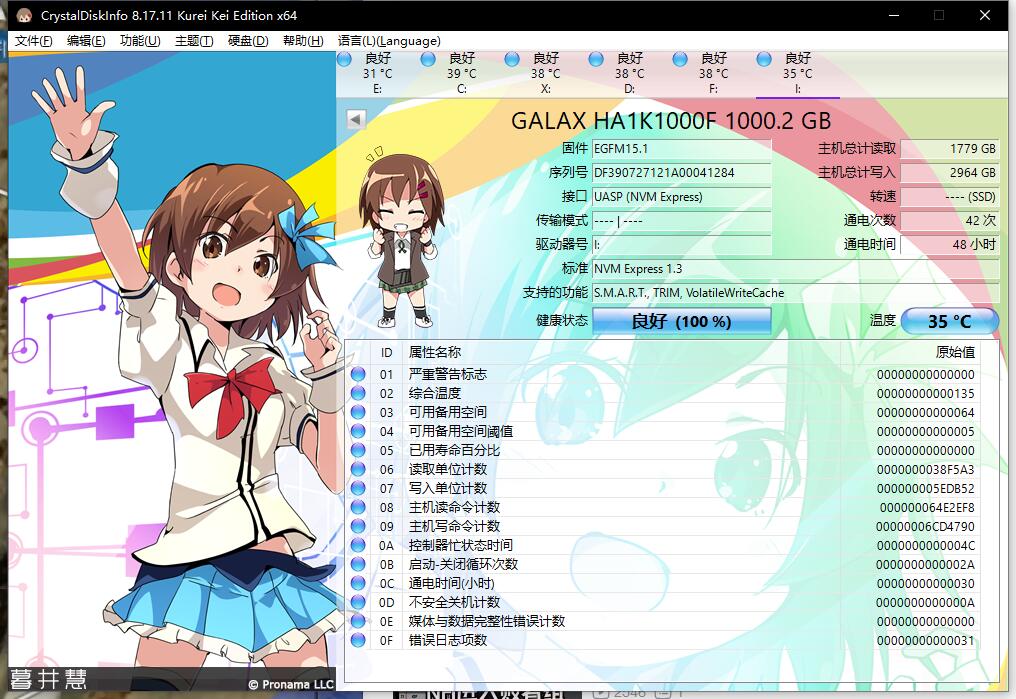Switch to drive X: disk tab

pyautogui.click(x=545, y=73)
